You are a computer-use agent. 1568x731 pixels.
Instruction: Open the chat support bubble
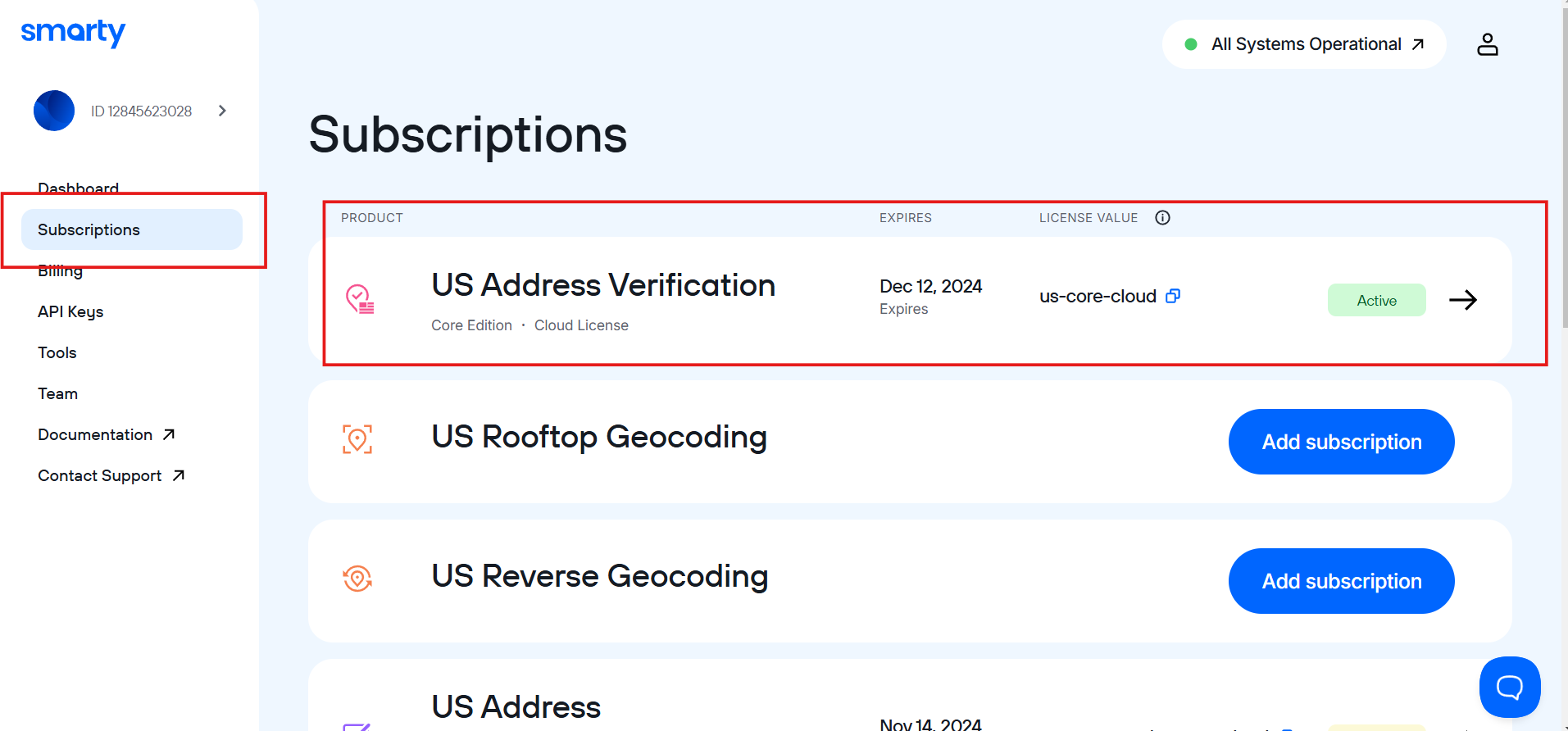pyautogui.click(x=1510, y=687)
